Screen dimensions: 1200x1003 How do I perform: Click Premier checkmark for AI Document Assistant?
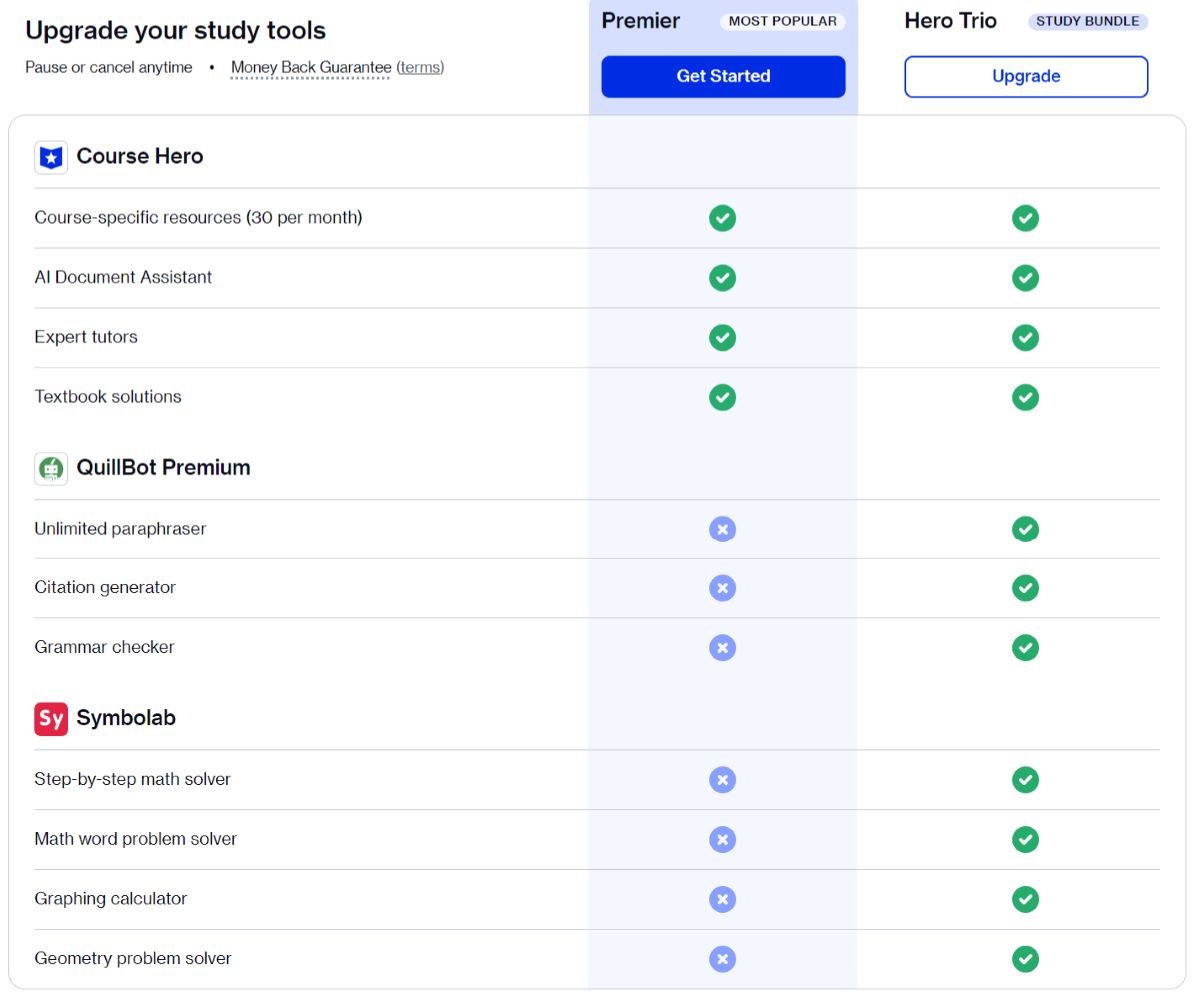pyautogui.click(x=722, y=278)
